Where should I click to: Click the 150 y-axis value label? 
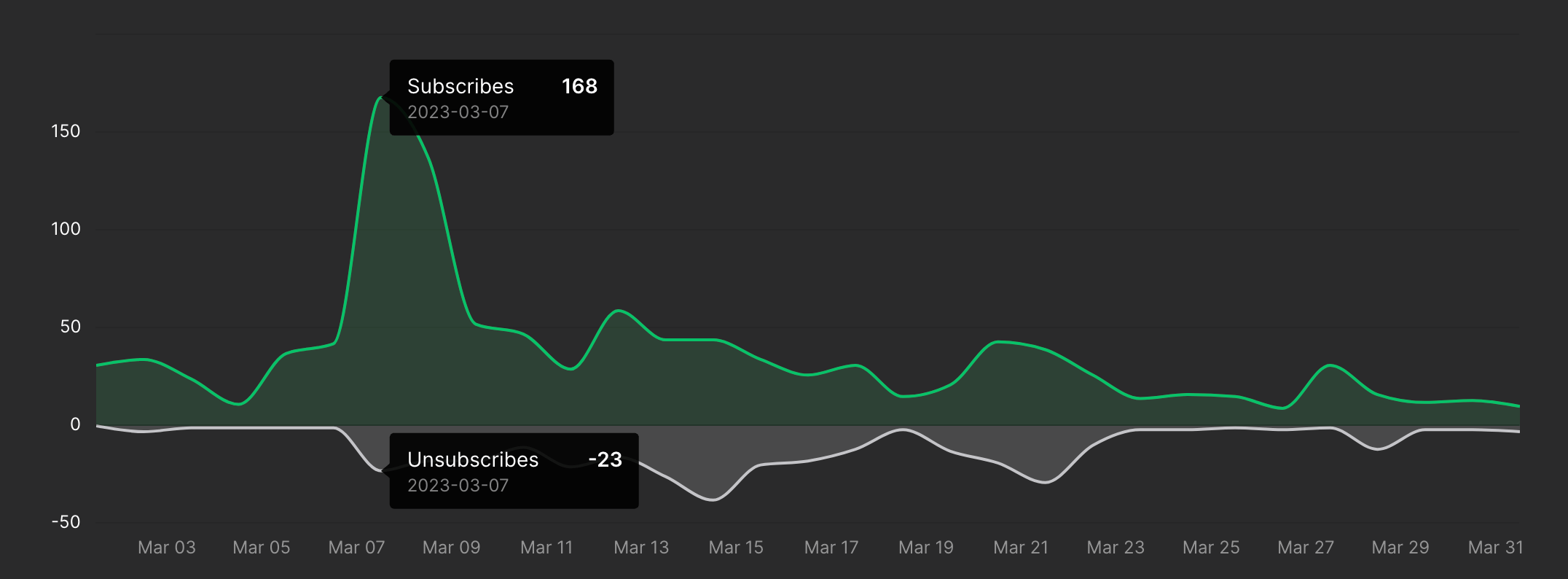(x=66, y=131)
